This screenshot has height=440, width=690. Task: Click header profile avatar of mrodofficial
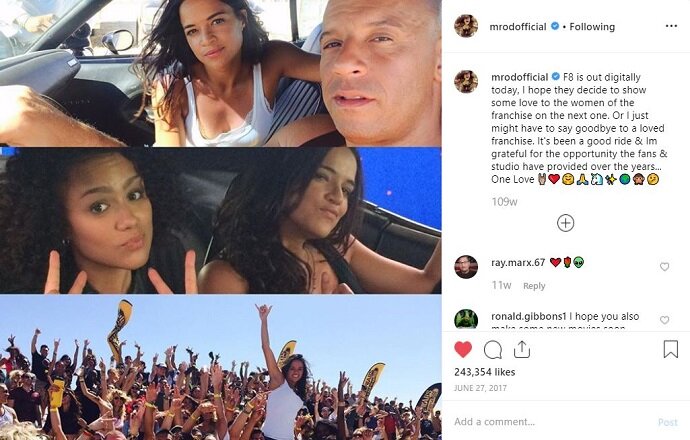point(466,26)
